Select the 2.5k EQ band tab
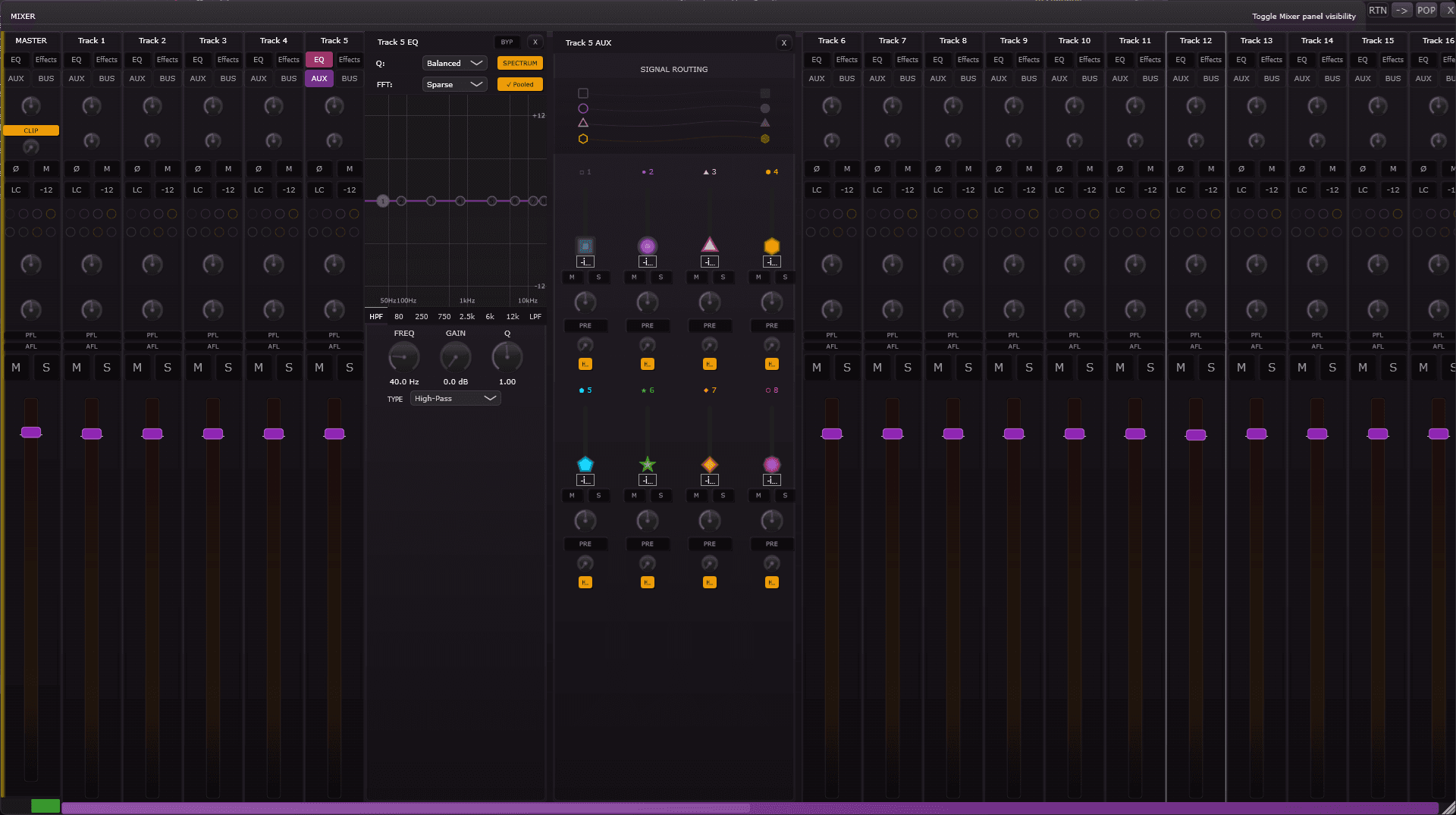Viewport: 1456px width, 815px height. coord(466,317)
